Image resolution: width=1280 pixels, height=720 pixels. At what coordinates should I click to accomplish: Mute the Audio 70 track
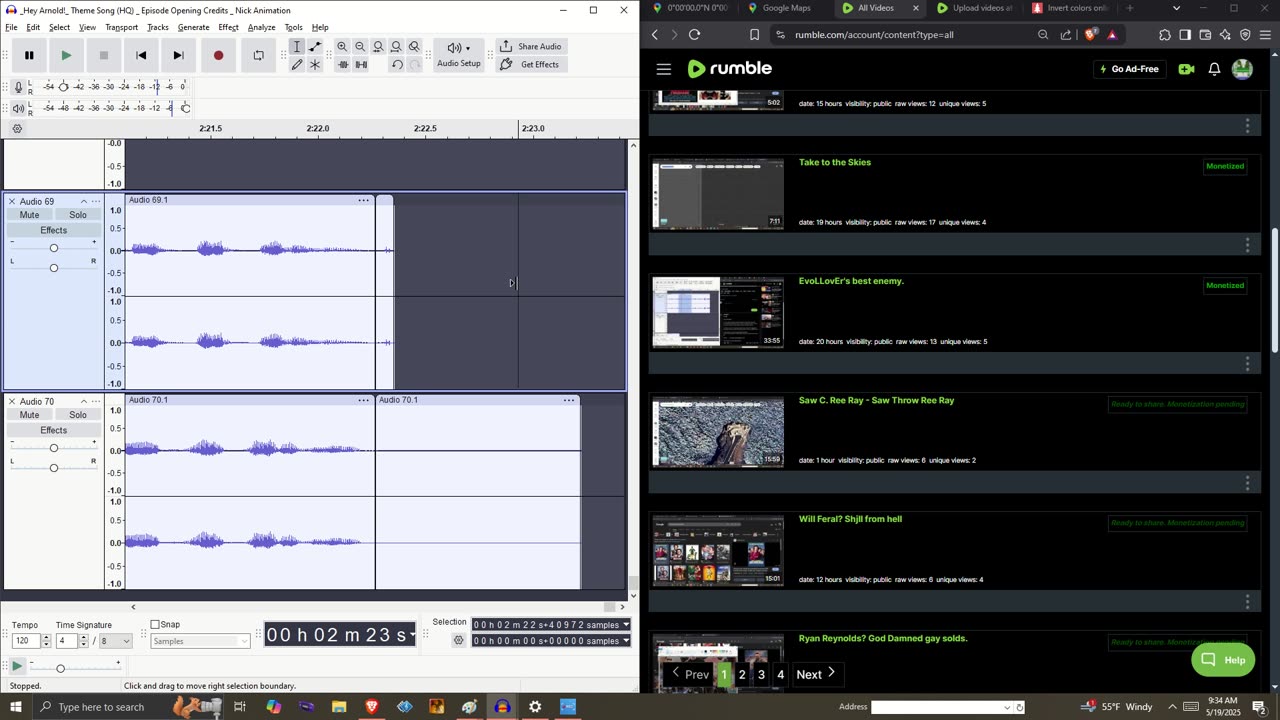point(30,415)
